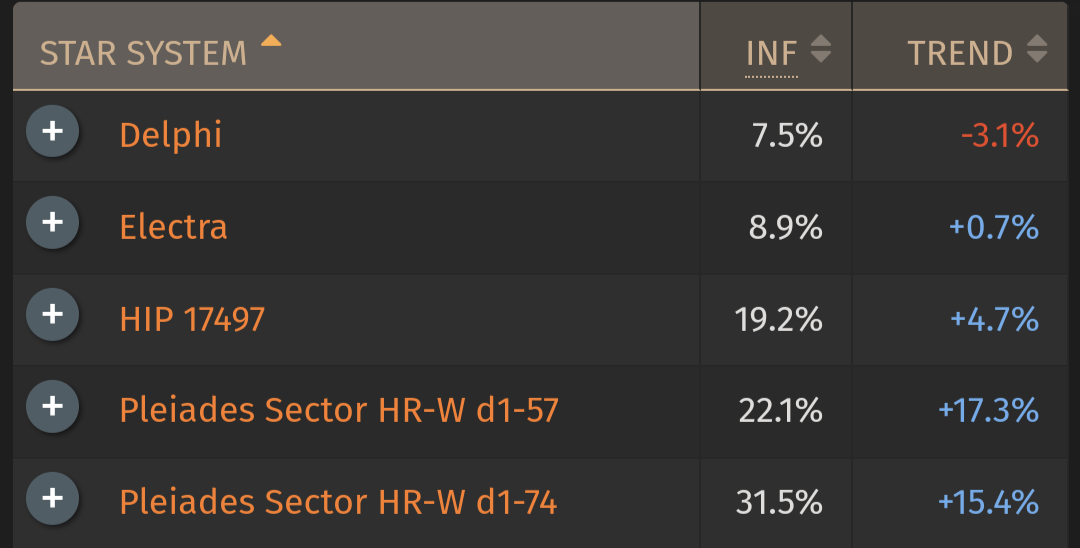Expand the HIP 17497 row details
Screen dimensions: 1080x548
tap(52, 315)
